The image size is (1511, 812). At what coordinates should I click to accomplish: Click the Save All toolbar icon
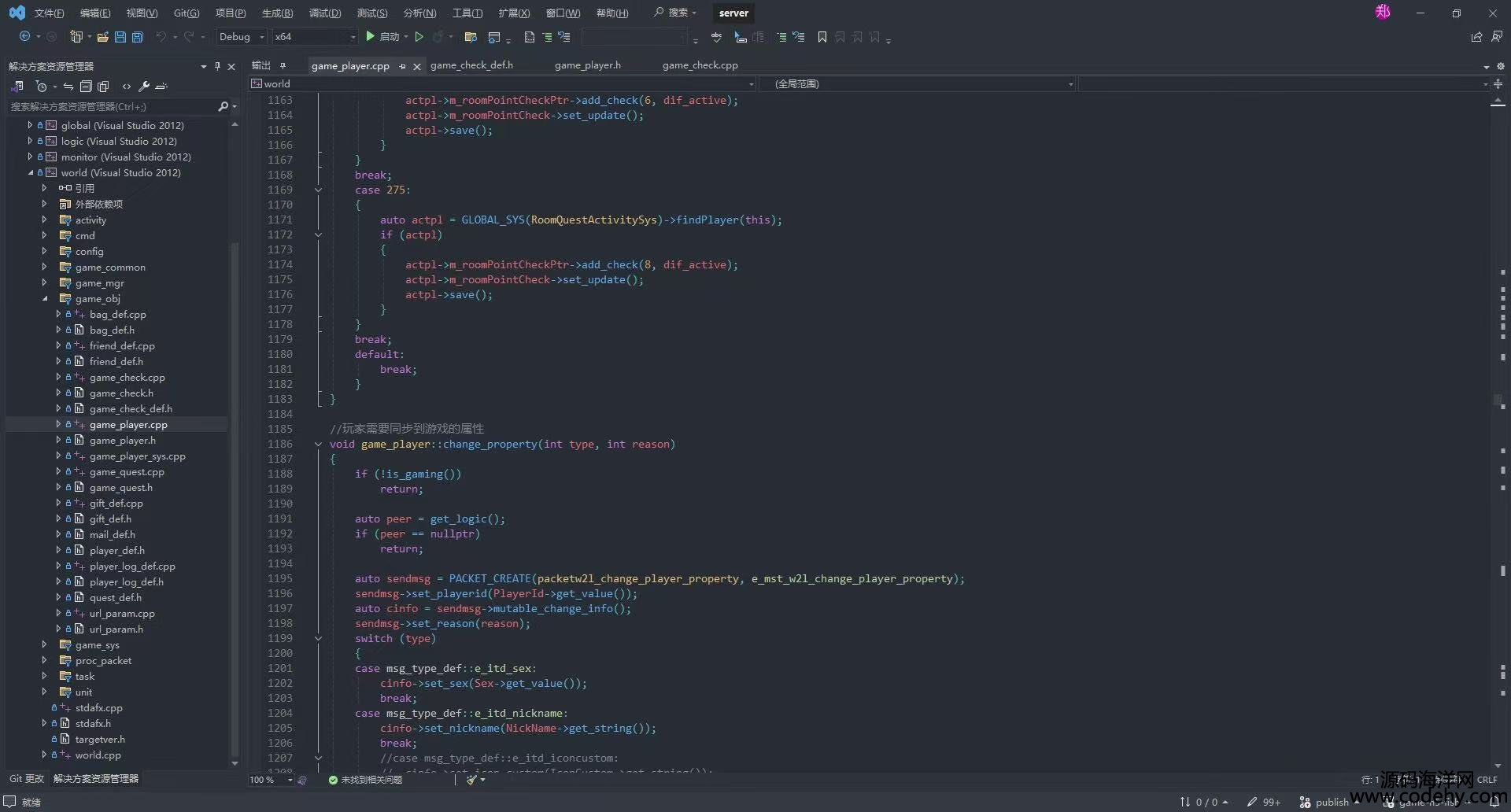pyautogui.click(x=138, y=37)
